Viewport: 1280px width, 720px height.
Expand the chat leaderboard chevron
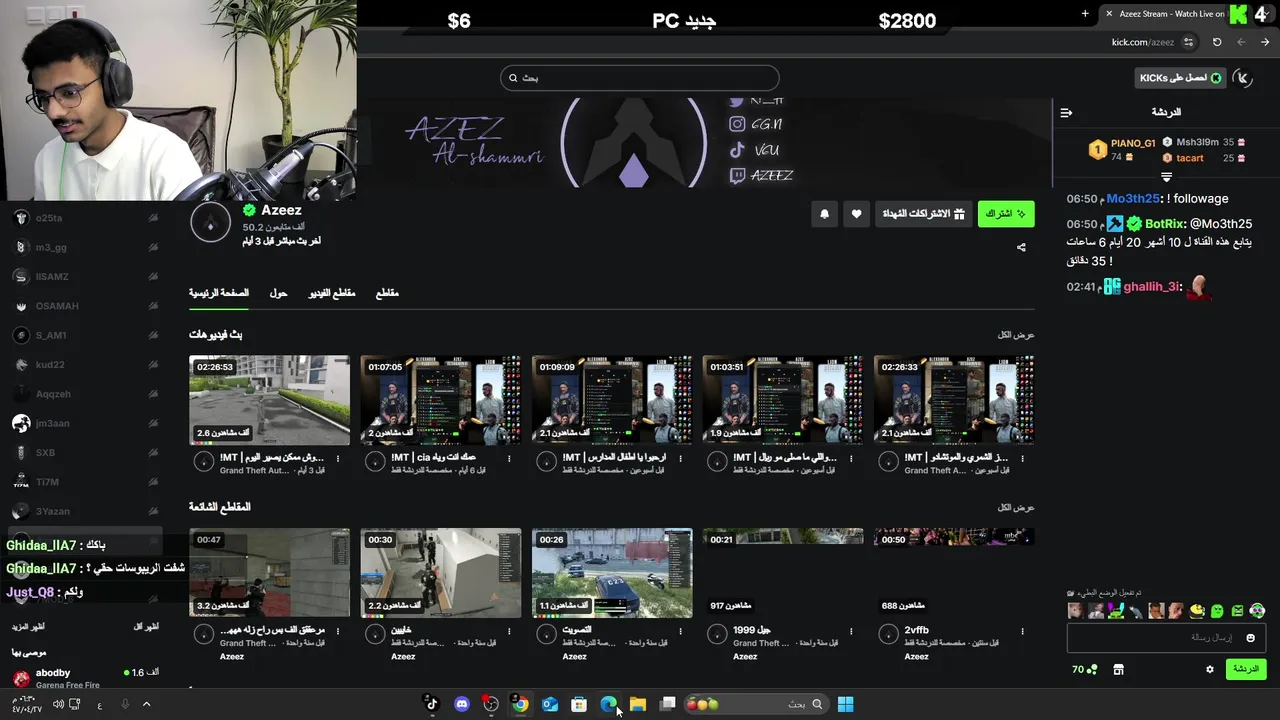click(1166, 177)
